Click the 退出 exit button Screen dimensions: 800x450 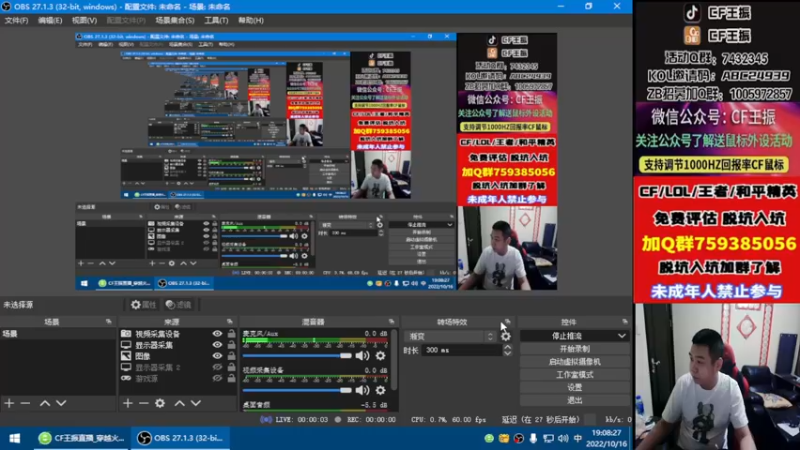click(x=574, y=400)
